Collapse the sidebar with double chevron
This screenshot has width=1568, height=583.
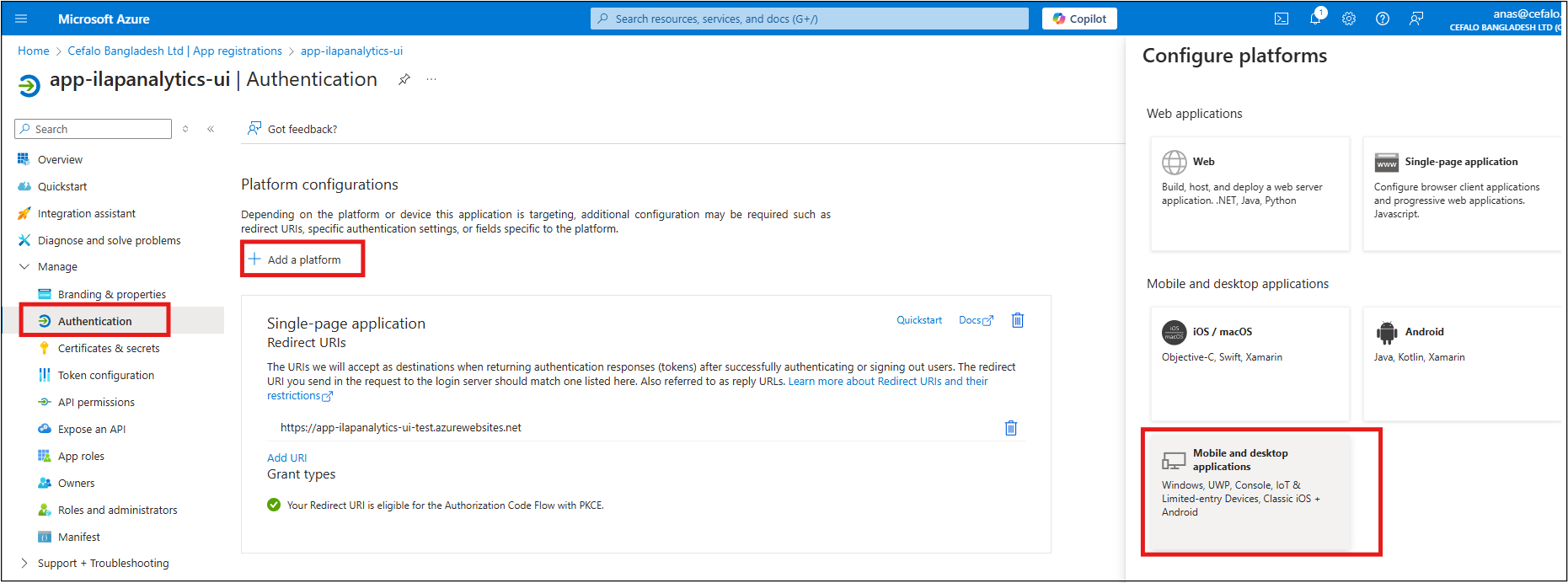click(x=211, y=129)
